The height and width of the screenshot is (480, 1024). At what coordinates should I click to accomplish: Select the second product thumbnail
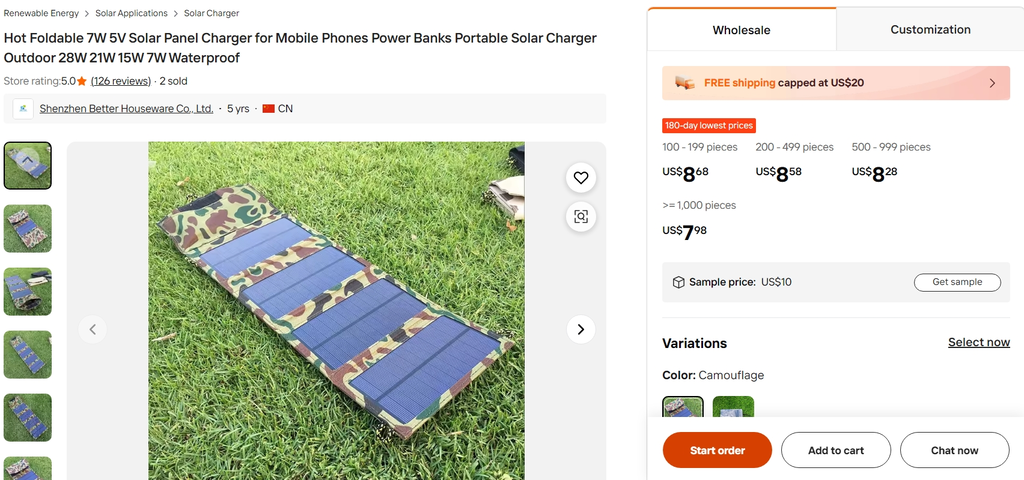click(x=28, y=228)
